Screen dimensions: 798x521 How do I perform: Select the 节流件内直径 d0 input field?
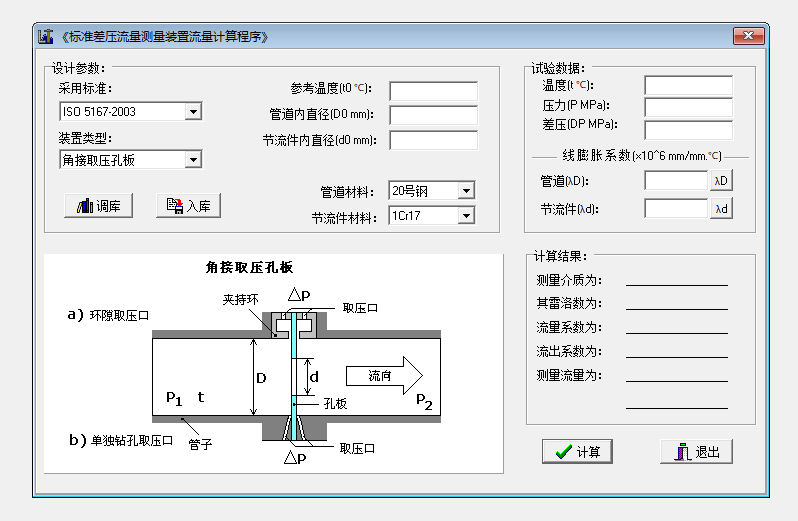pos(433,140)
